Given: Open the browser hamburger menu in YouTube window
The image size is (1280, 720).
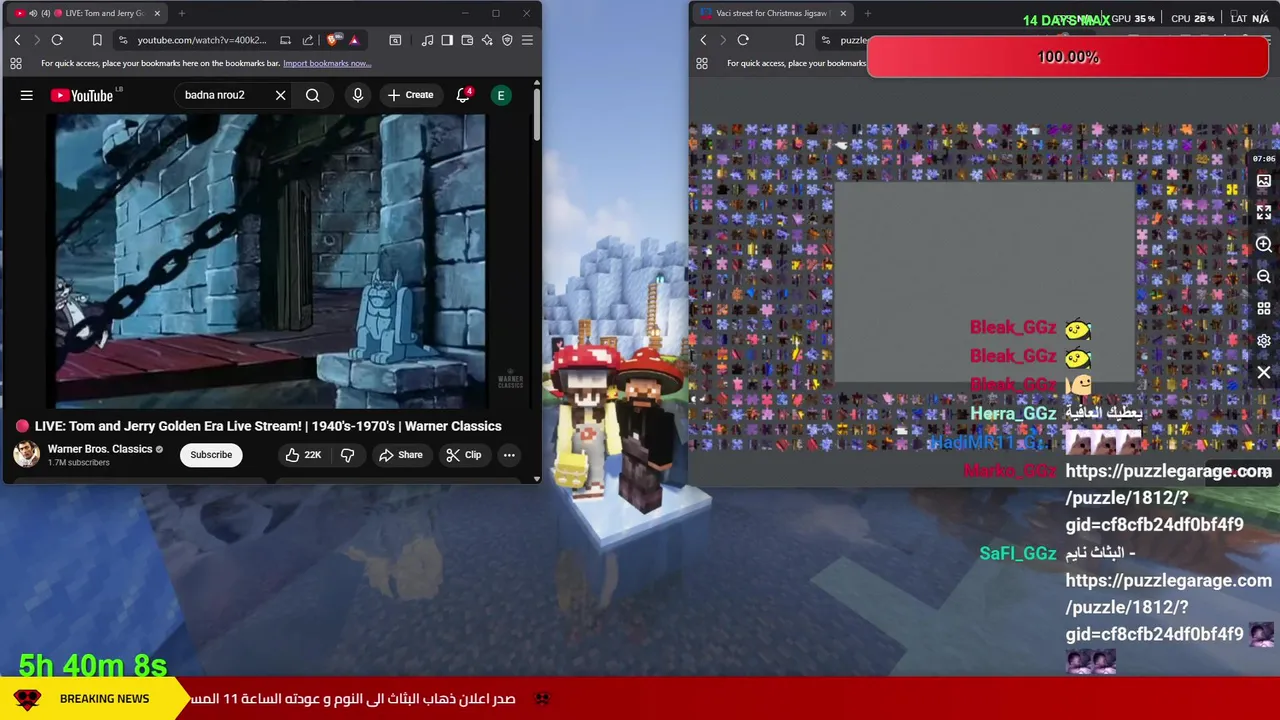Looking at the screenshot, I should tap(527, 40).
